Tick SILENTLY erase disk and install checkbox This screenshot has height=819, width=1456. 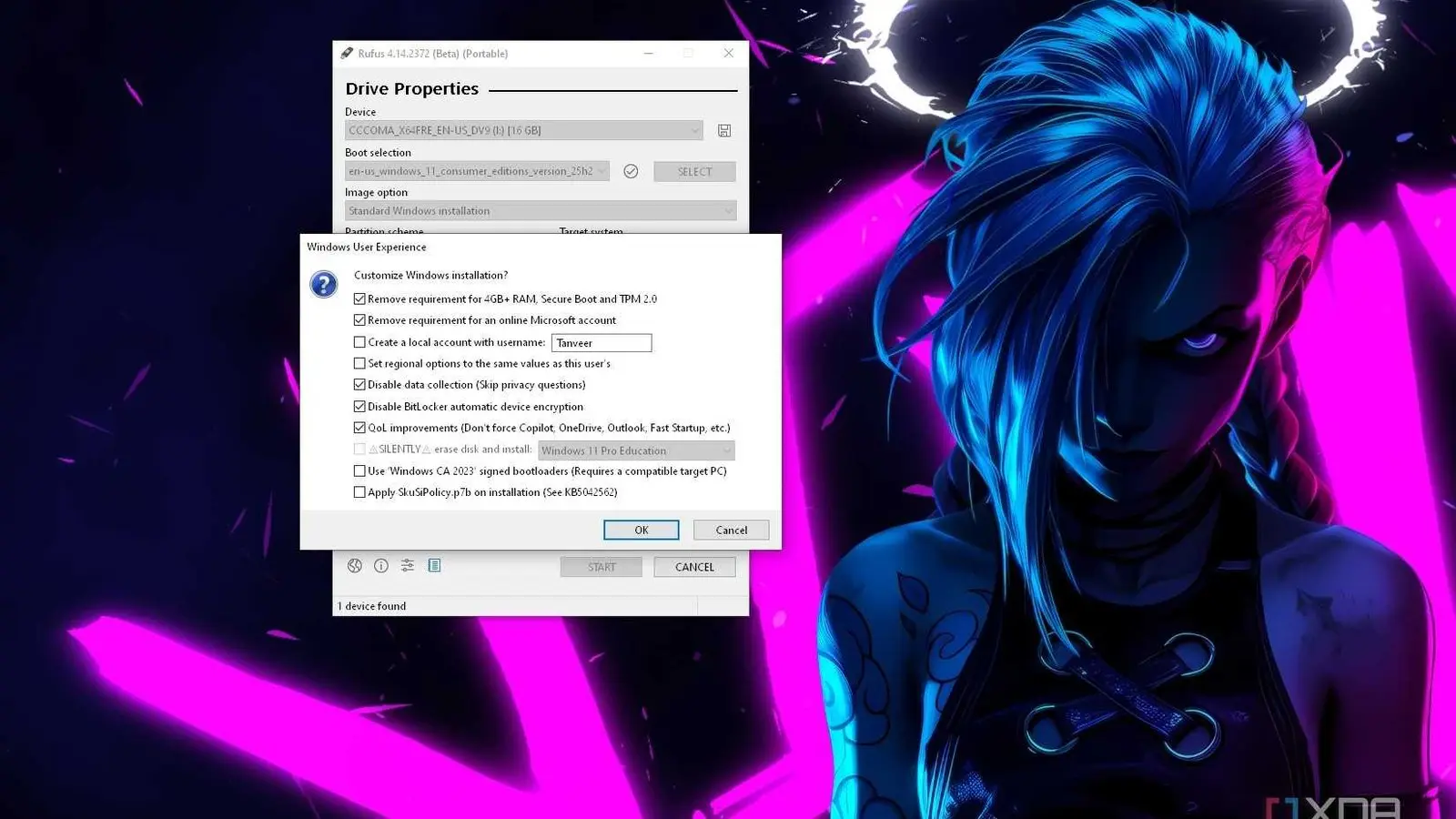[359, 450]
